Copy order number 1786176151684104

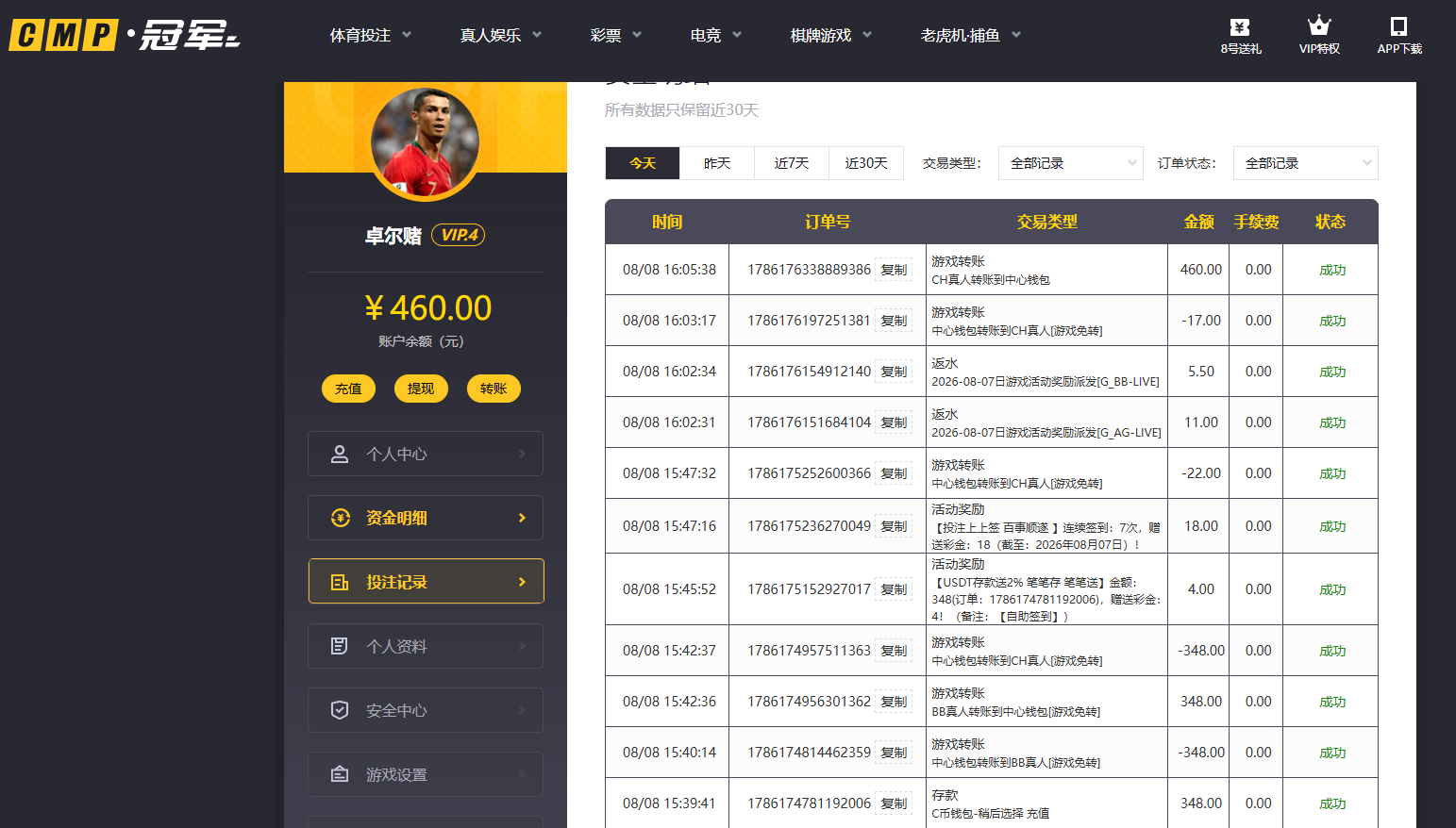click(894, 422)
